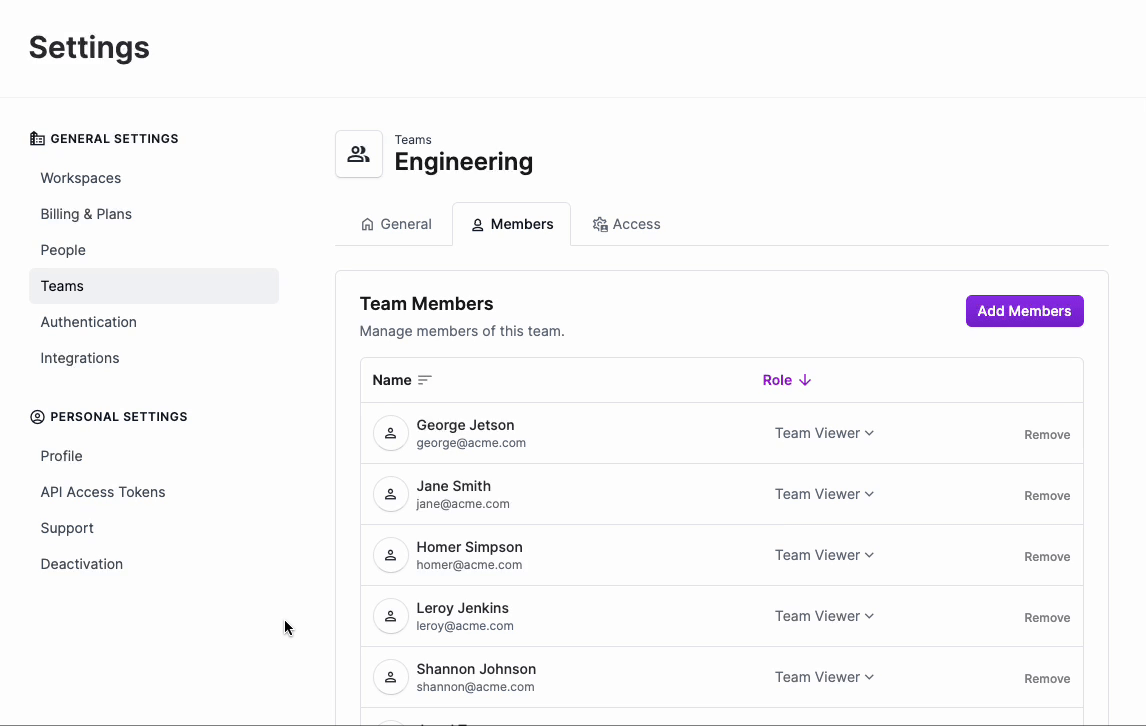The width and height of the screenshot is (1146, 726).
Task: Click the sort icon next to Name column
Action: [425, 380]
